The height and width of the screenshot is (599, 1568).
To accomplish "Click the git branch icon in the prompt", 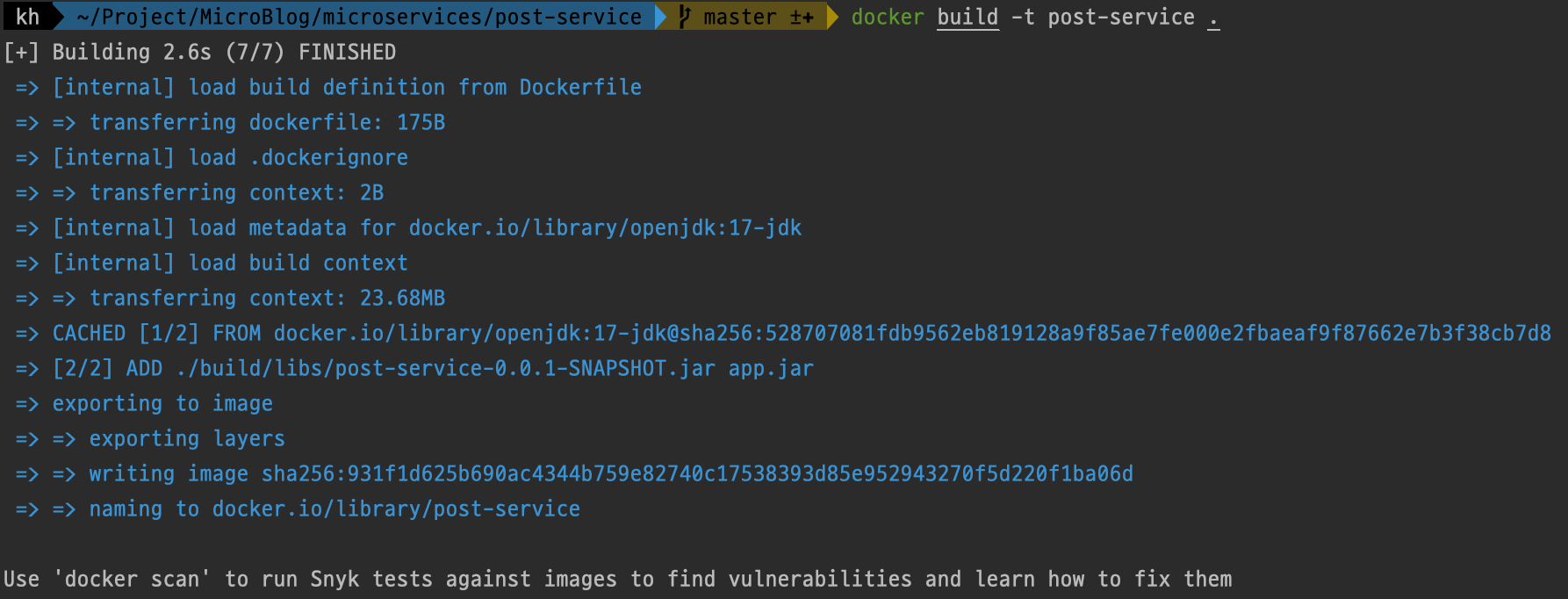I will coord(685,17).
